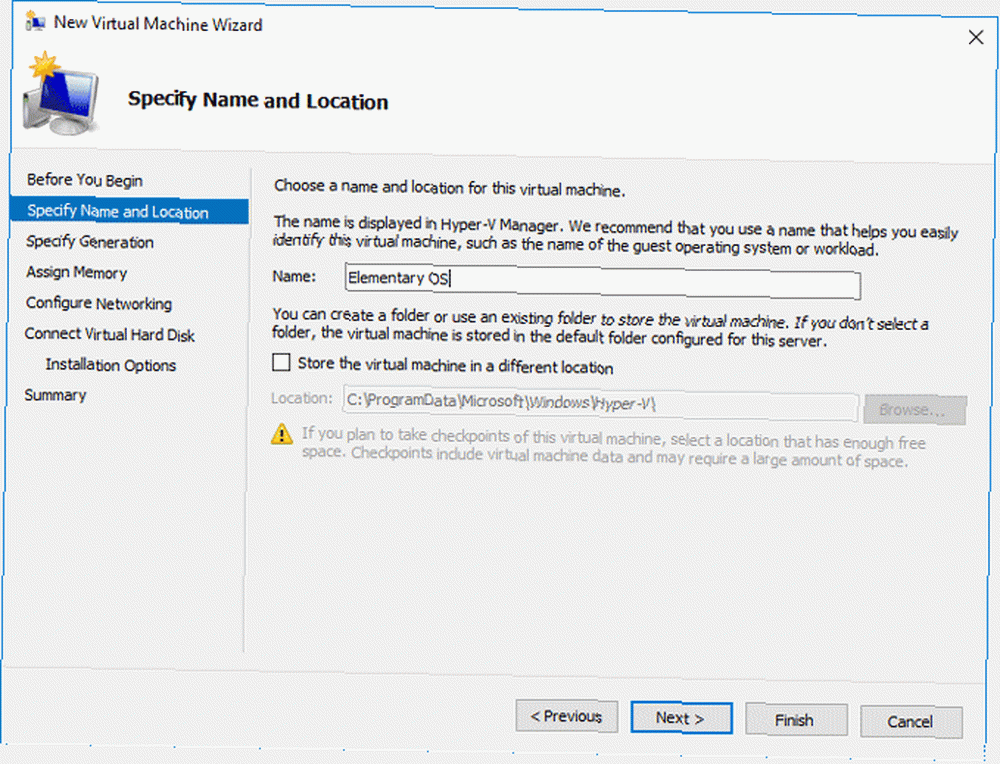This screenshot has width=1000, height=764.
Task: Focus the Name field containing Elementary OS
Action: pyautogui.click(x=603, y=281)
